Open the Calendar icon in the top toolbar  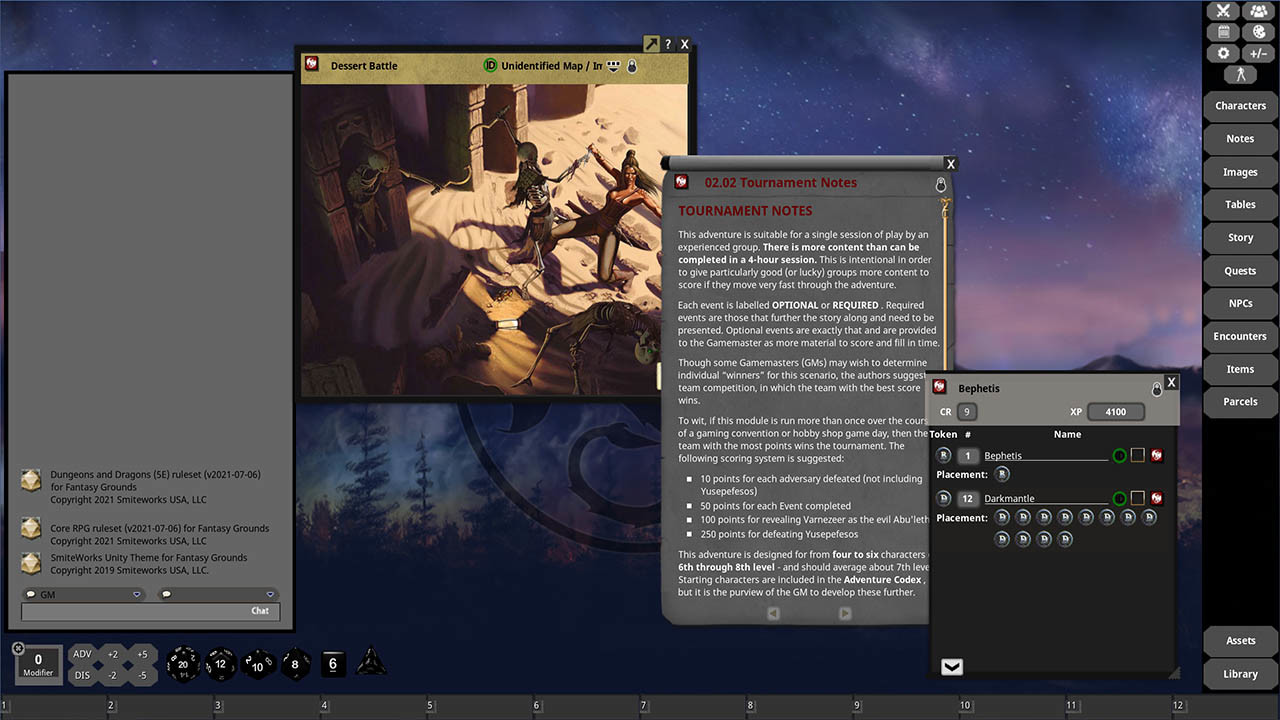[1223, 31]
